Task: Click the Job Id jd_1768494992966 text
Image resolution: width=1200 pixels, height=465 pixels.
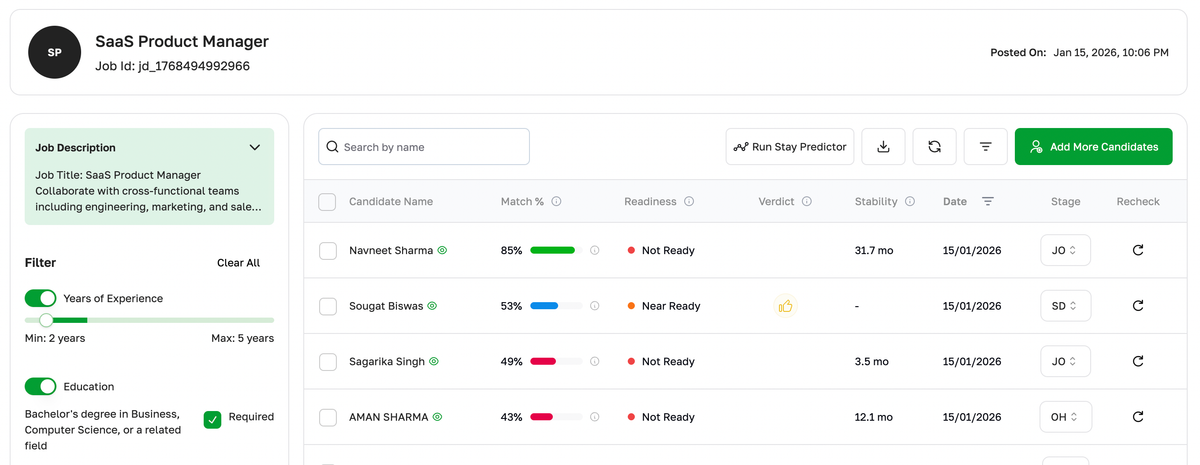Action: [172, 66]
